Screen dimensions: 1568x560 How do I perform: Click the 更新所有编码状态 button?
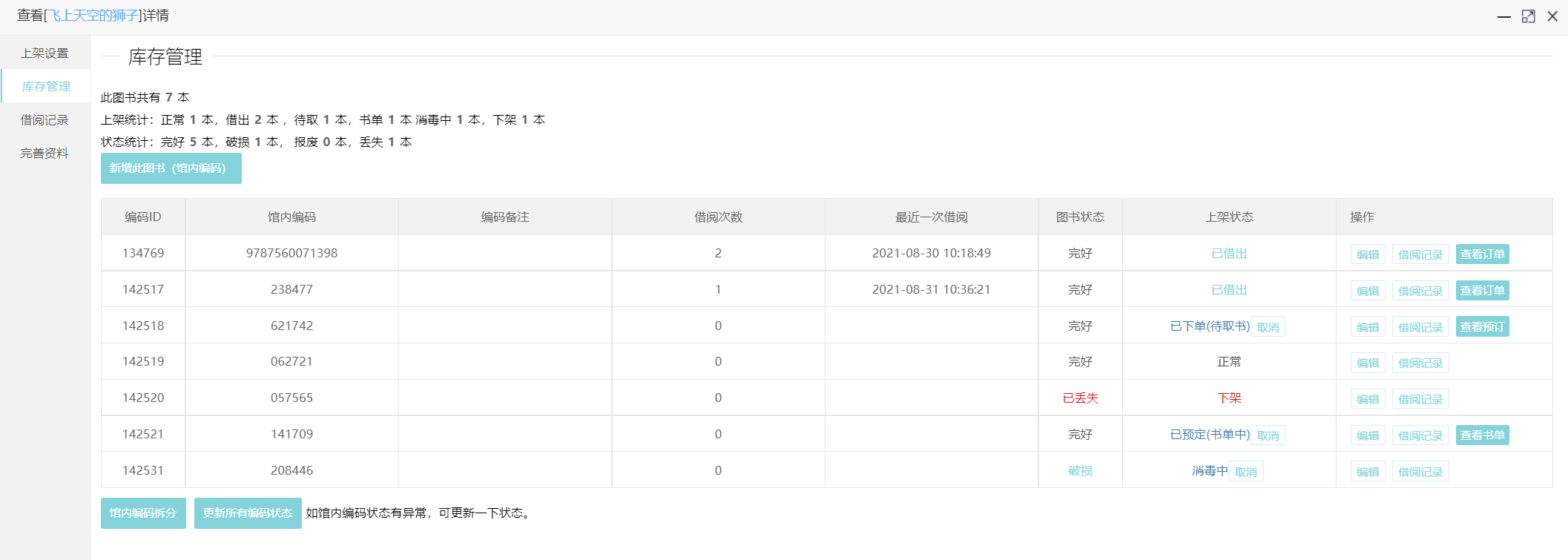(248, 513)
